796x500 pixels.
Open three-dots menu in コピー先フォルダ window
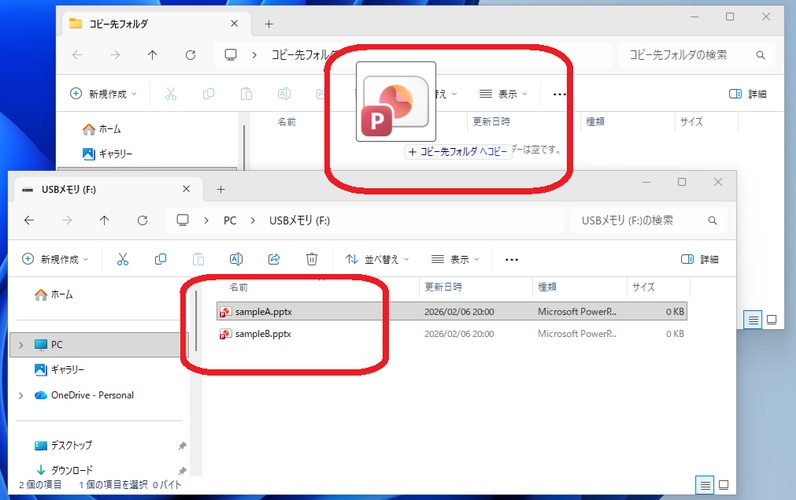(559, 94)
